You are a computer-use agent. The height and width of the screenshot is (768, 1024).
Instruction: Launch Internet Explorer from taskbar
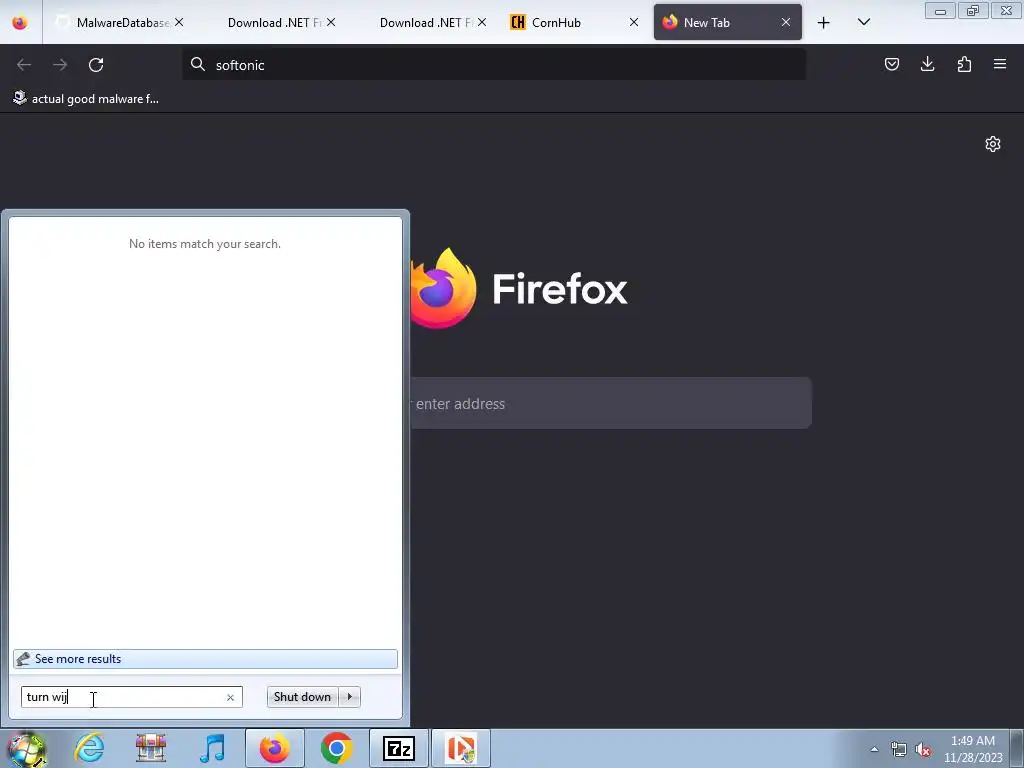click(x=89, y=748)
